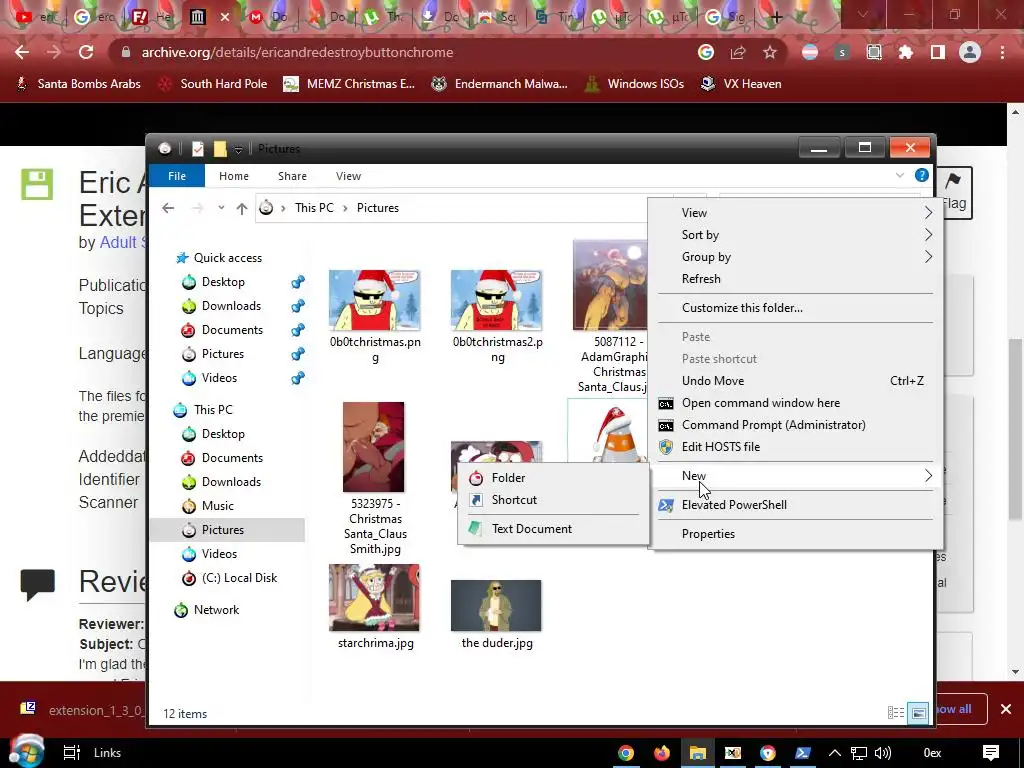Open the File ribbon tab
1024x768 pixels.
[177, 176]
